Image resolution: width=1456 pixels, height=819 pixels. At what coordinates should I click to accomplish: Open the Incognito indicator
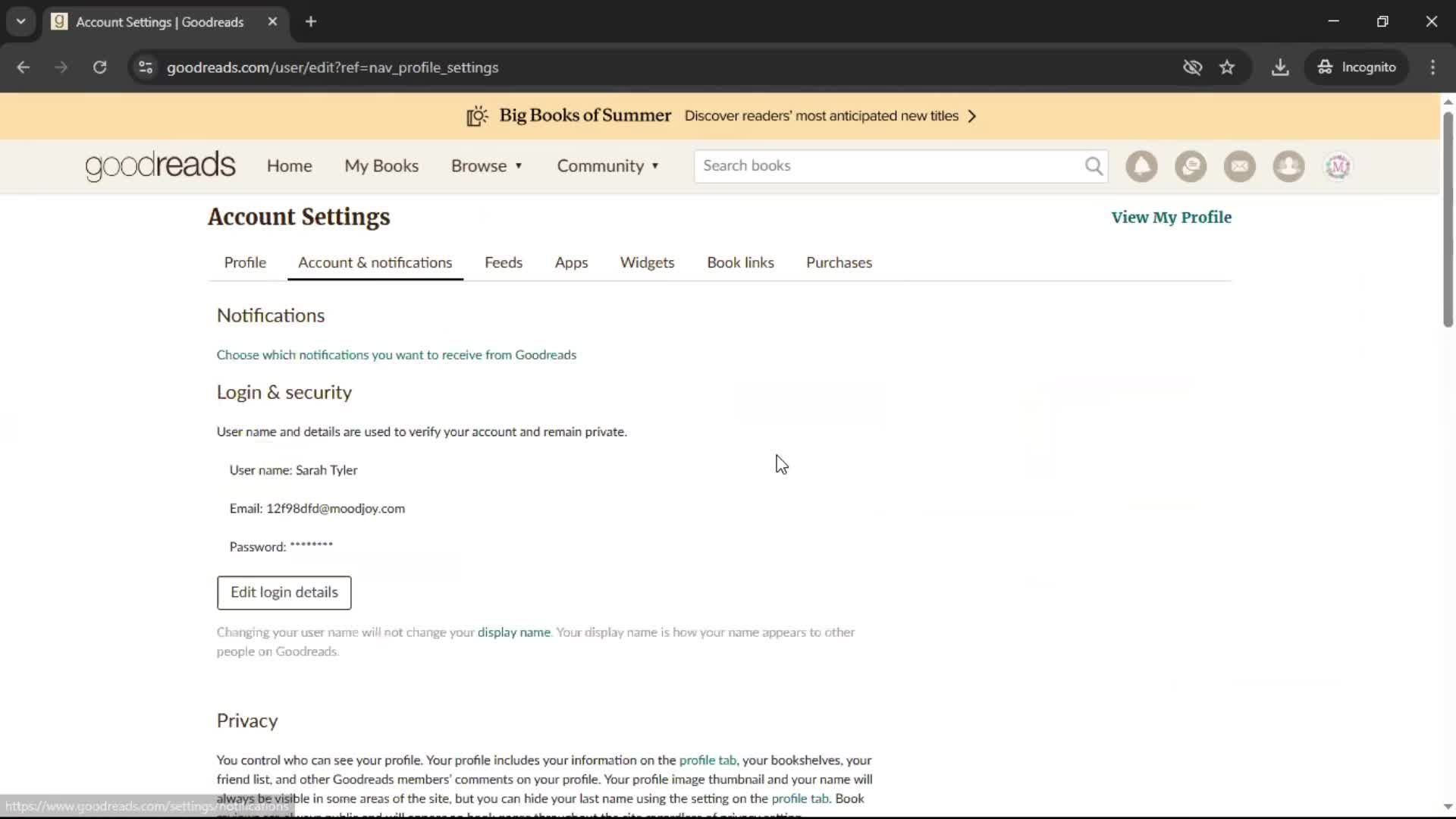1357,67
